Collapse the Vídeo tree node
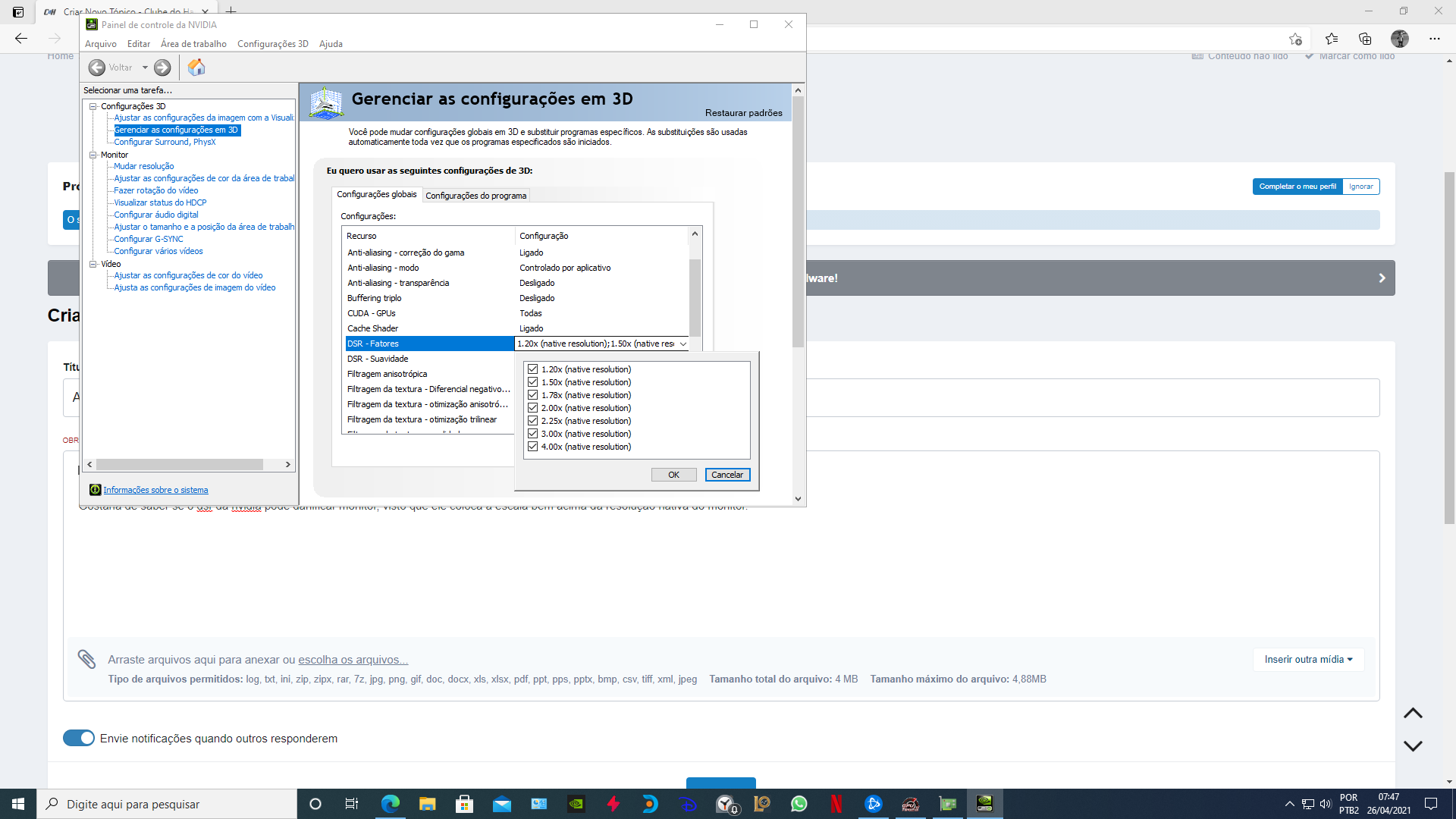The height and width of the screenshot is (819, 1456). (x=93, y=264)
